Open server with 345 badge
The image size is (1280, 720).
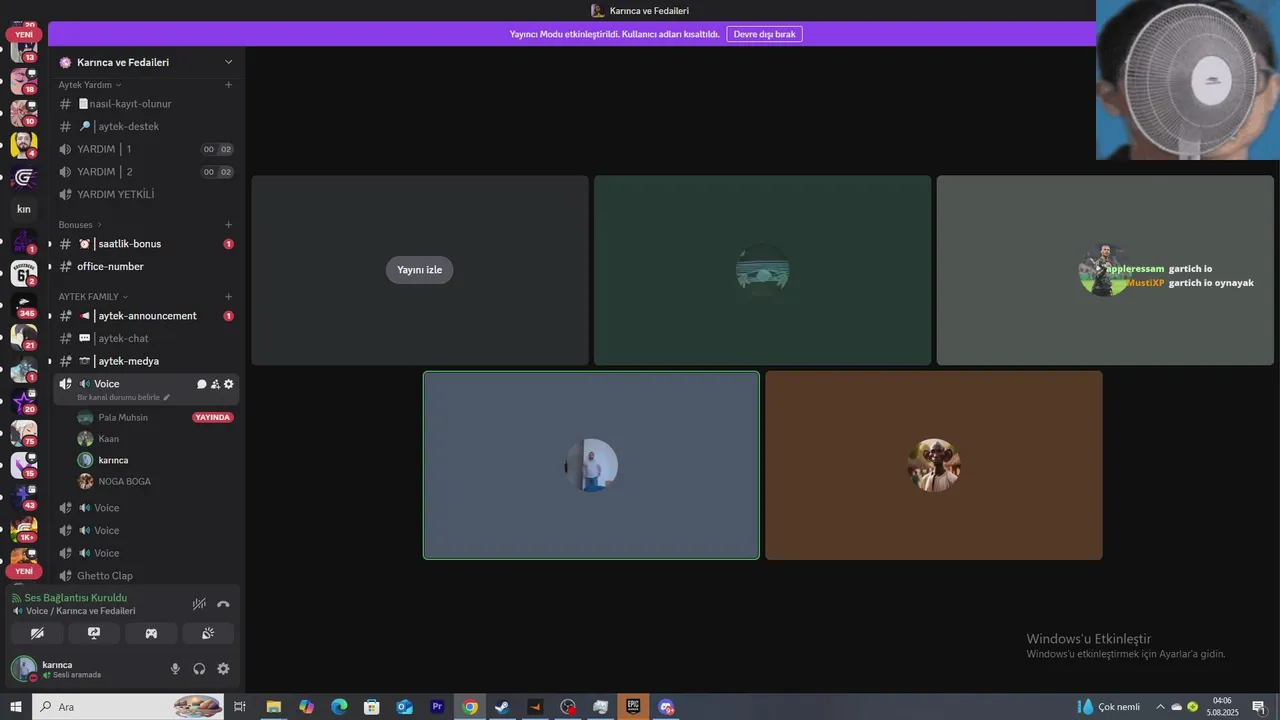[x=24, y=305]
